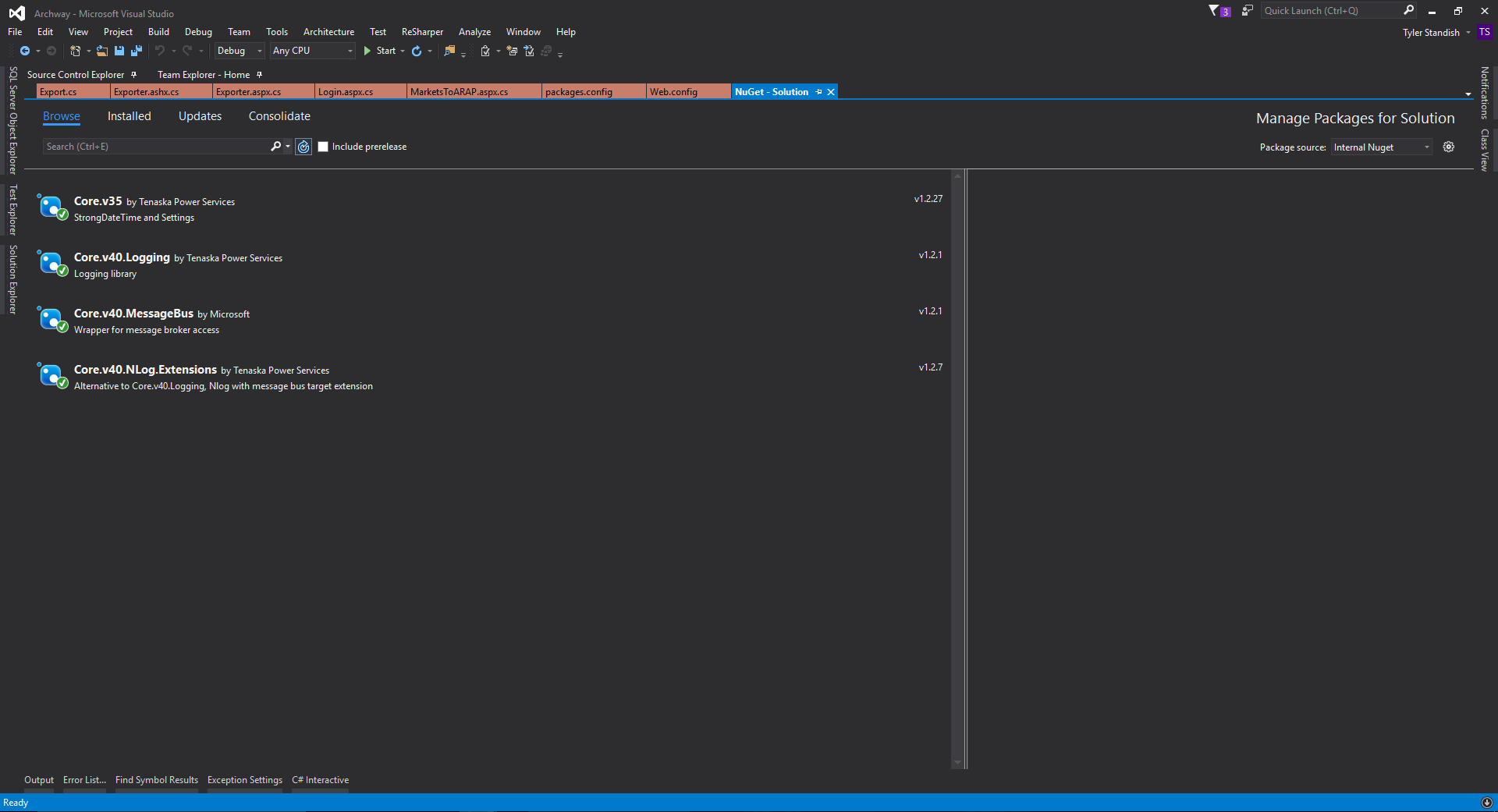Click the Open File folder icon
Image resolution: width=1498 pixels, height=812 pixels.
(x=102, y=51)
